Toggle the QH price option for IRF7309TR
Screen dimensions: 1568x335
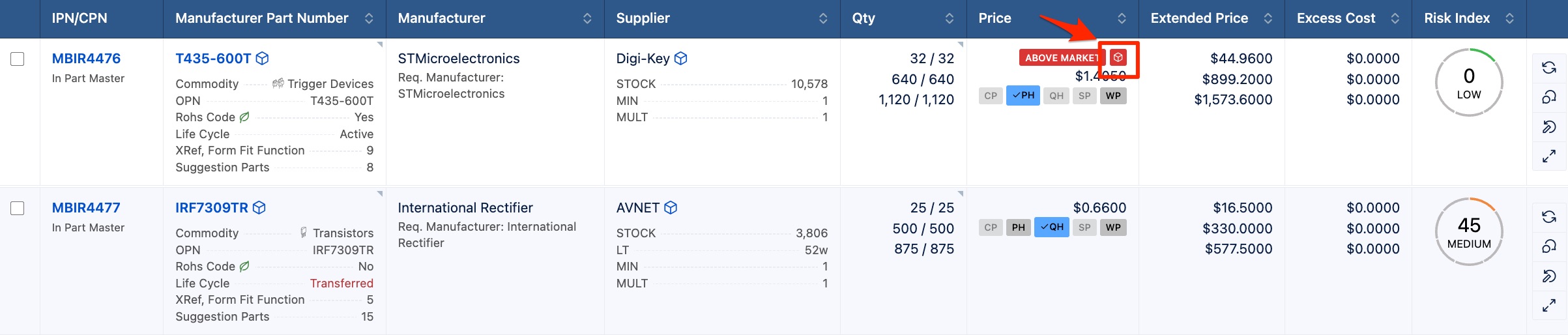(1052, 227)
